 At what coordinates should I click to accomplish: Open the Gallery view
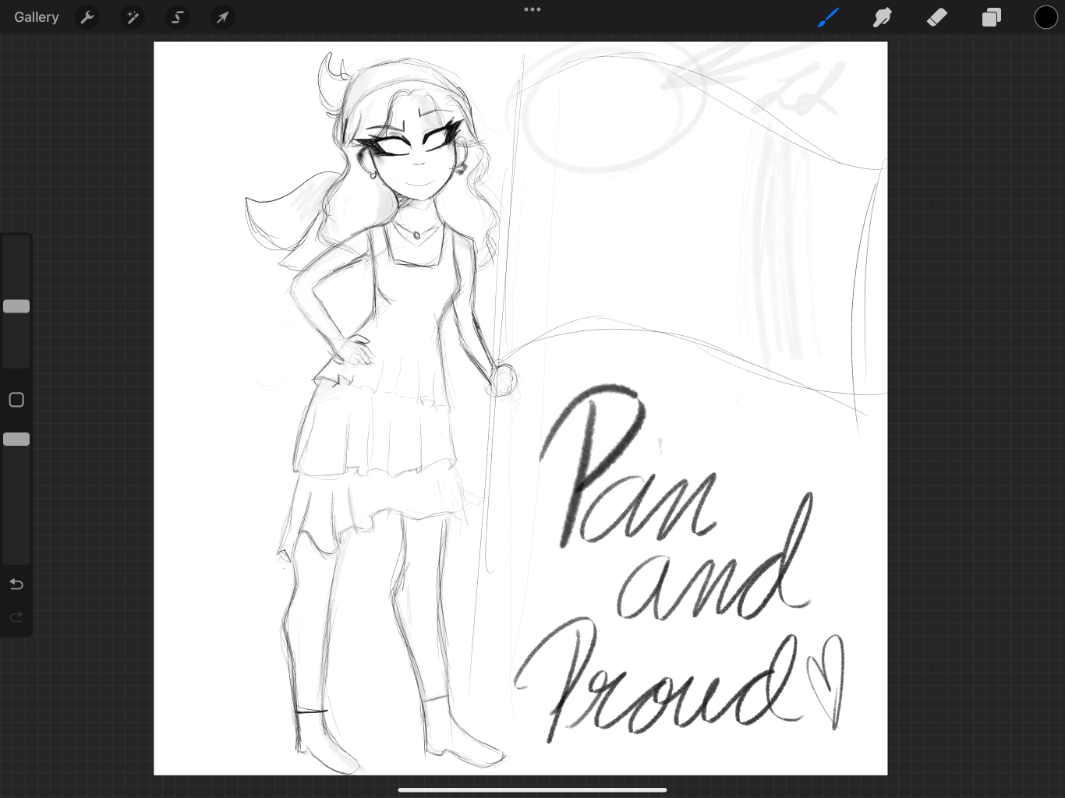[x=36, y=17]
